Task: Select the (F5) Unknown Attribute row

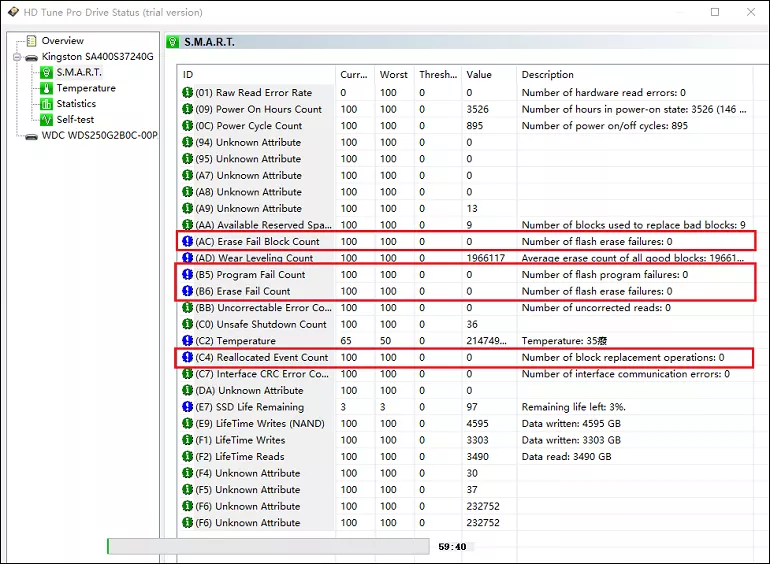Action: [x=465, y=489]
